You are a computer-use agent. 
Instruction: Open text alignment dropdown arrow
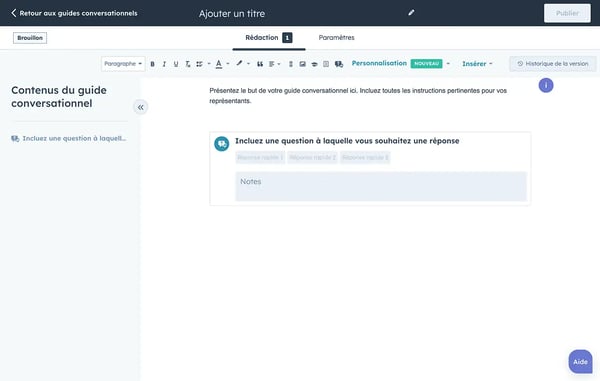click(279, 64)
